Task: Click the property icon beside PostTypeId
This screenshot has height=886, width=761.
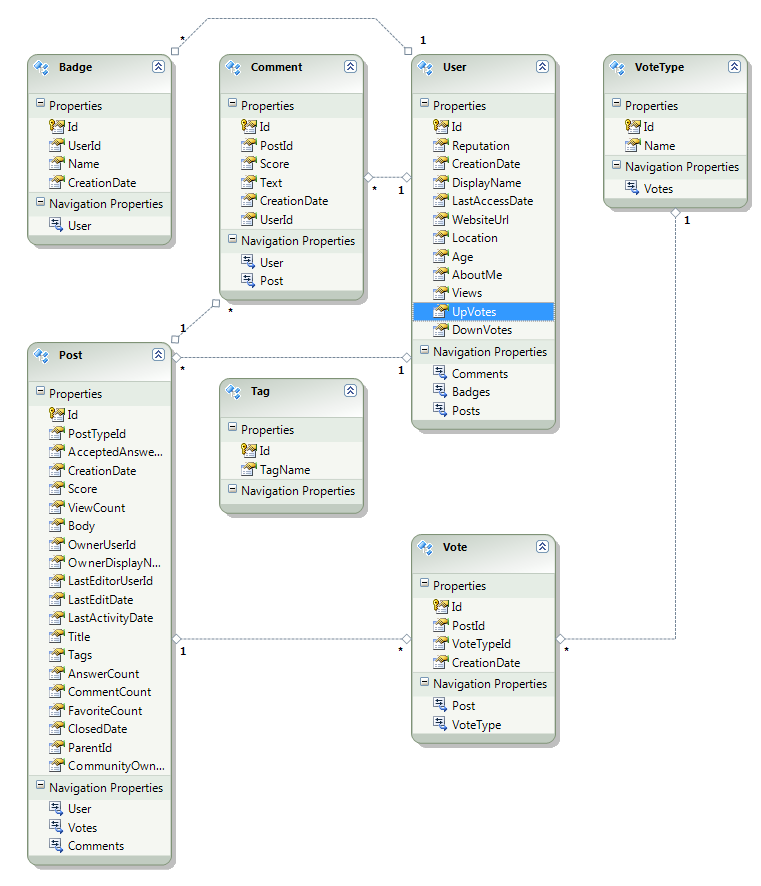Action: (57, 433)
